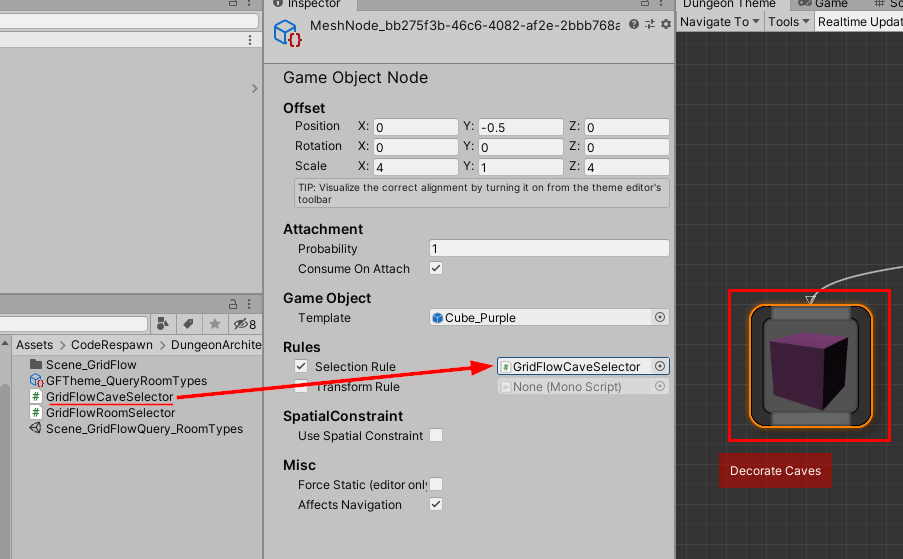
Task: Toggle the Affects Navigation checkbox
Action: (436, 504)
